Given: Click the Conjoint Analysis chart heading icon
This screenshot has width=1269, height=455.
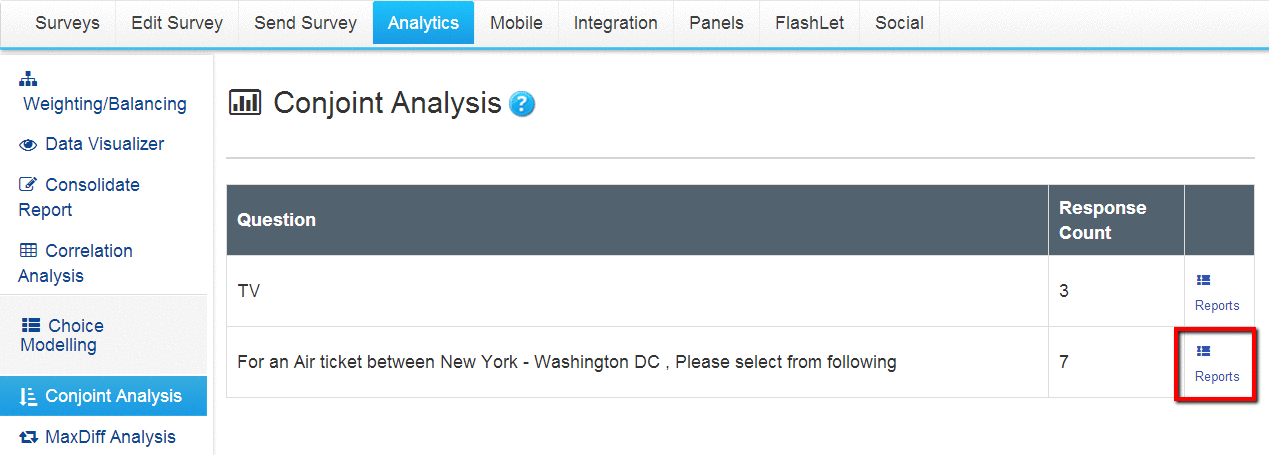Looking at the screenshot, I should (245, 102).
